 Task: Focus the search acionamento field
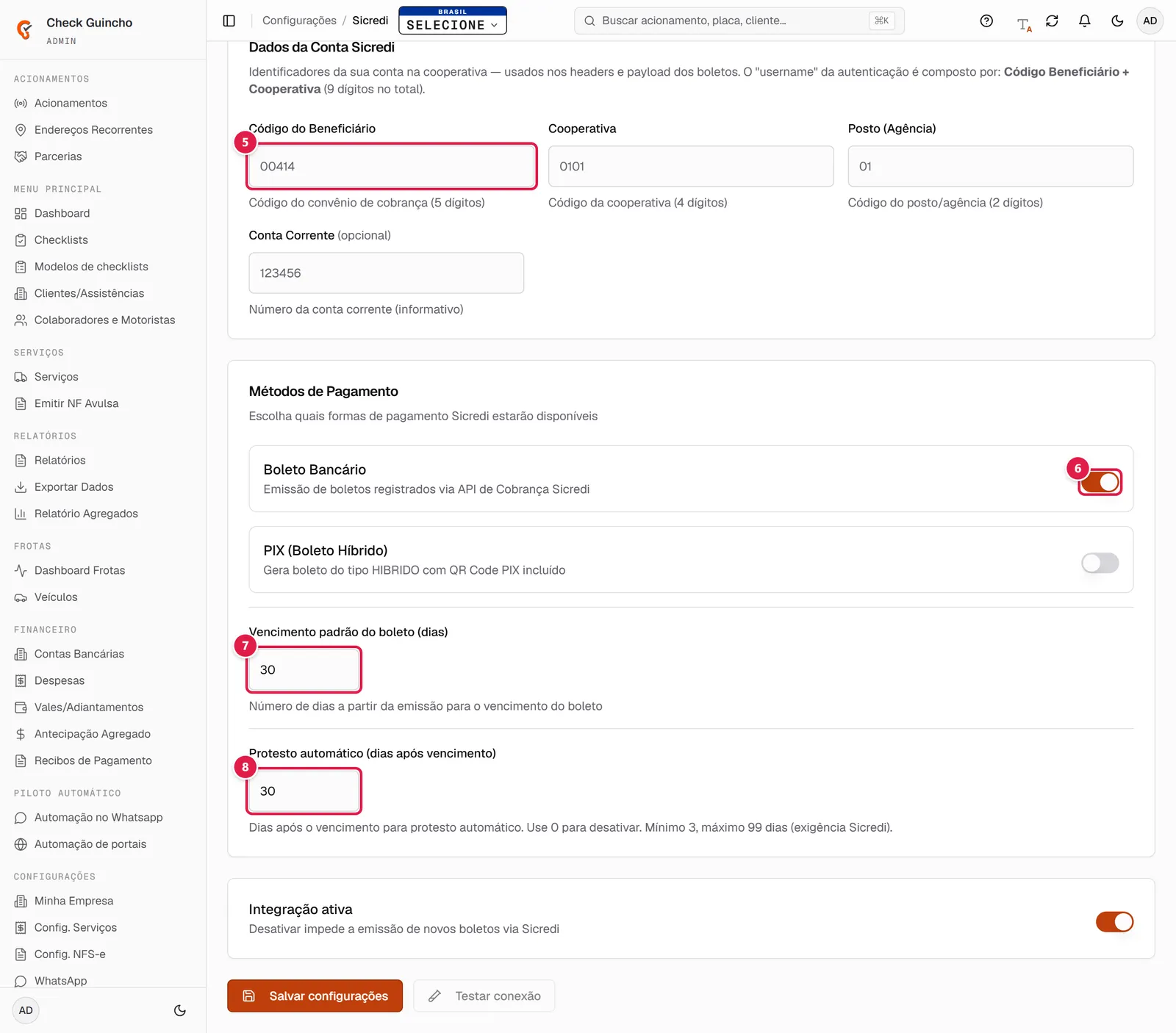tap(739, 21)
